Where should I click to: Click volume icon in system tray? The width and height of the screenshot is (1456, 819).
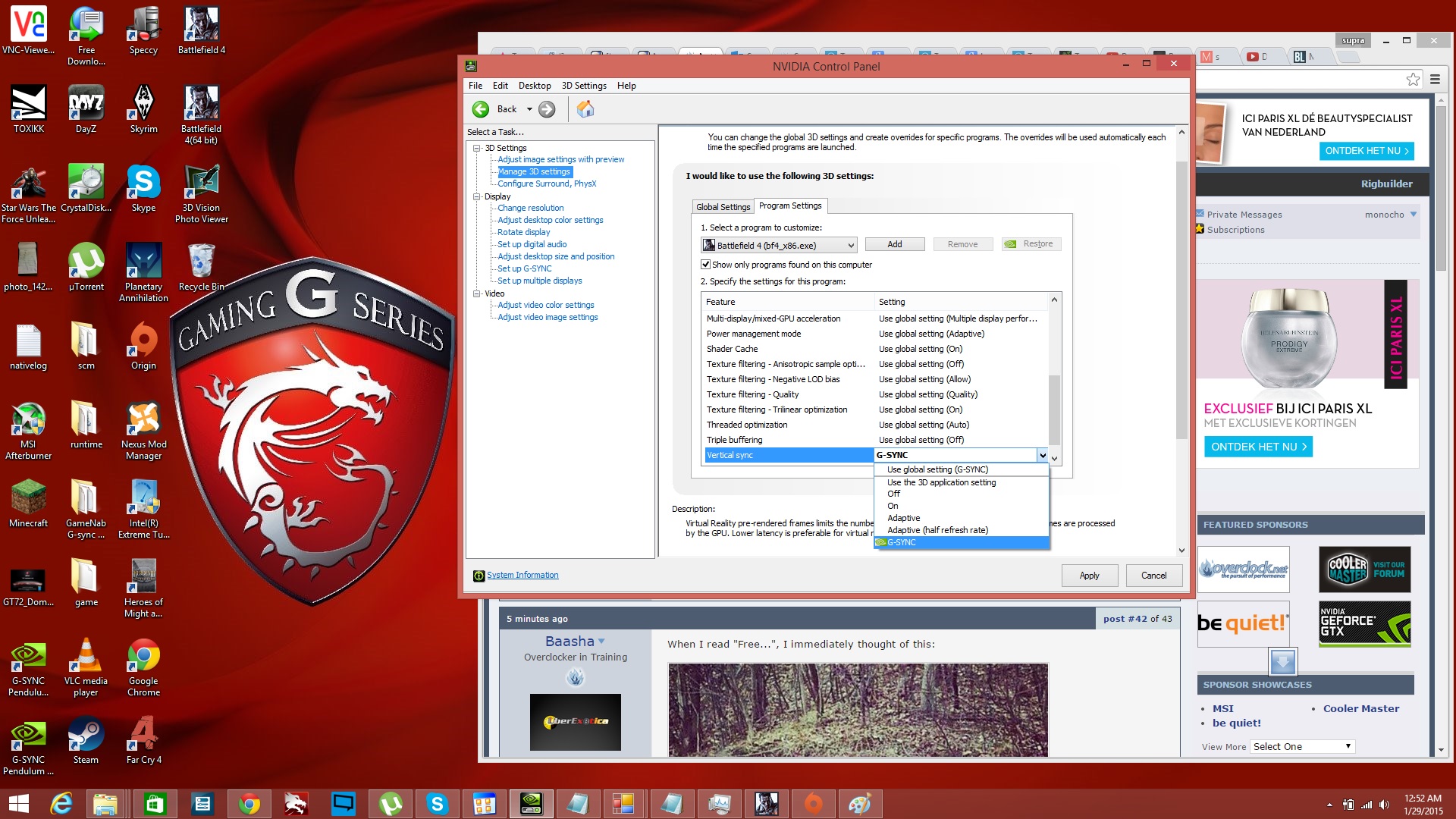point(1385,805)
